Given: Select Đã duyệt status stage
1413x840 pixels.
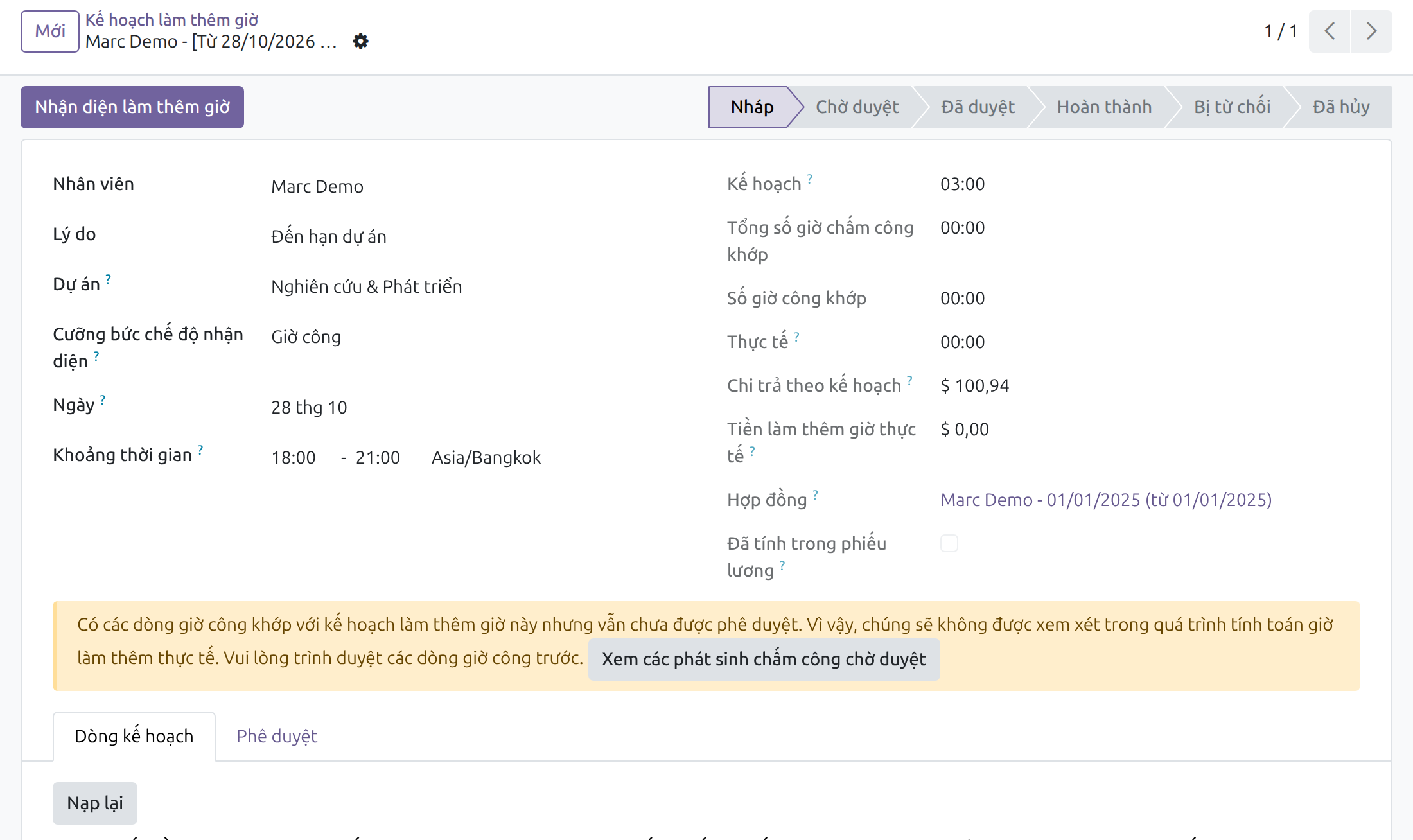Looking at the screenshot, I should pyautogui.click(x=978, y=107).
